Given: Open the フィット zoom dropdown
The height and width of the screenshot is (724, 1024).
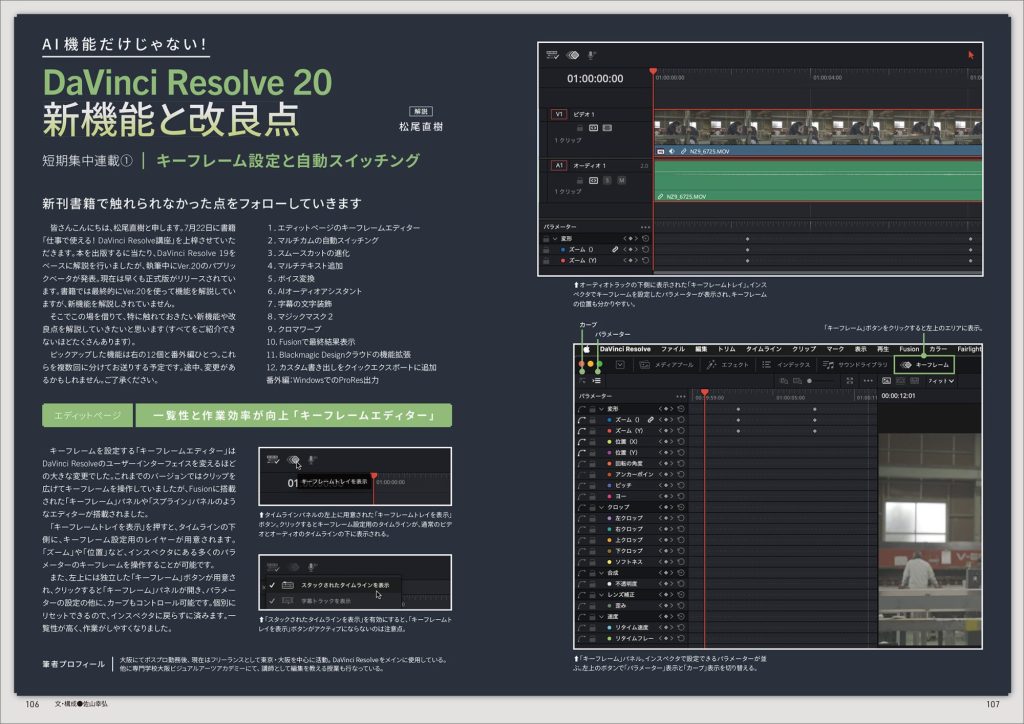Looking at the screenshot, I should click(941, 381).
